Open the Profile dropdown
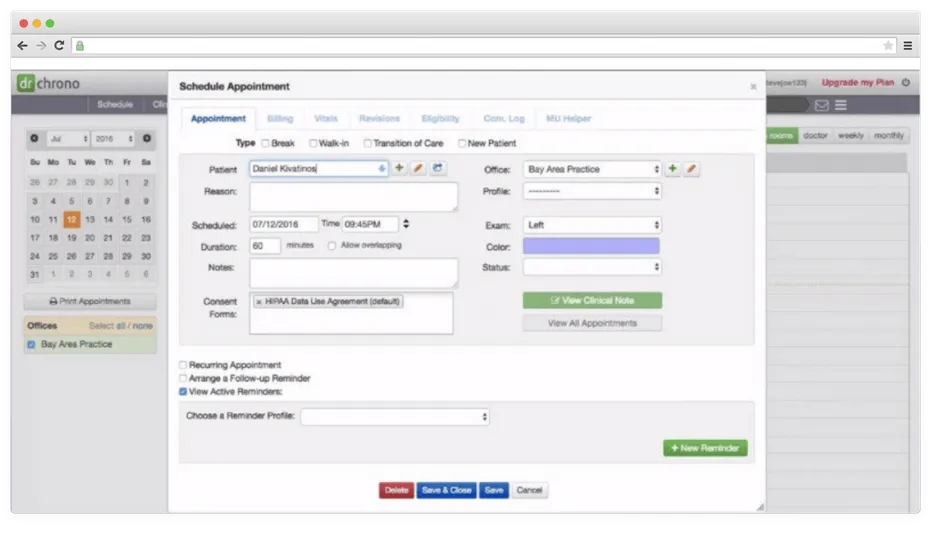 coord(593,191)
